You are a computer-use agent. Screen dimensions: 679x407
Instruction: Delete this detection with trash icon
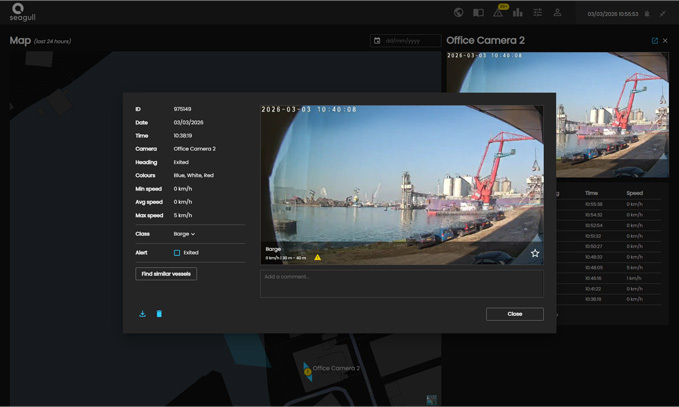click(x=159, y=314)
